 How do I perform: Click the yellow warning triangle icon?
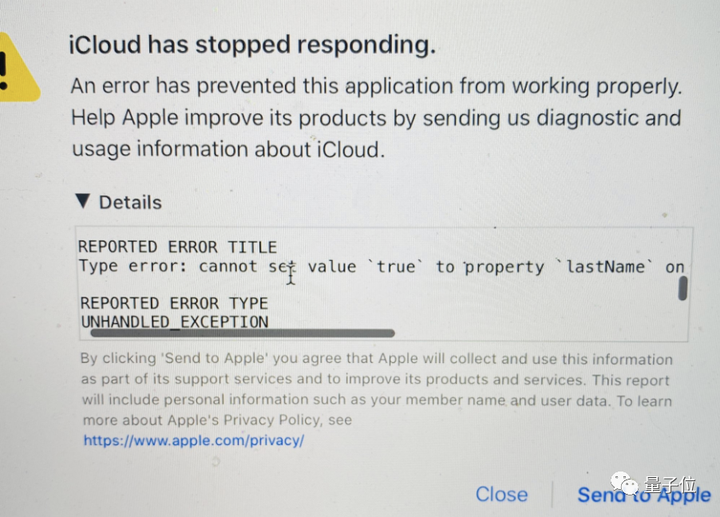[x=16, y=67]
